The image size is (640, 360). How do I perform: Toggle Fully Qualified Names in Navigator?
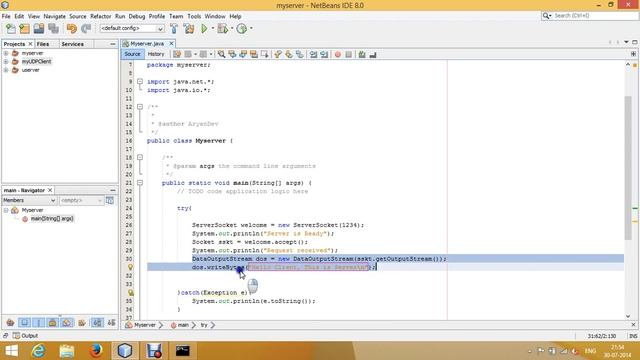[x=82, y=323]
